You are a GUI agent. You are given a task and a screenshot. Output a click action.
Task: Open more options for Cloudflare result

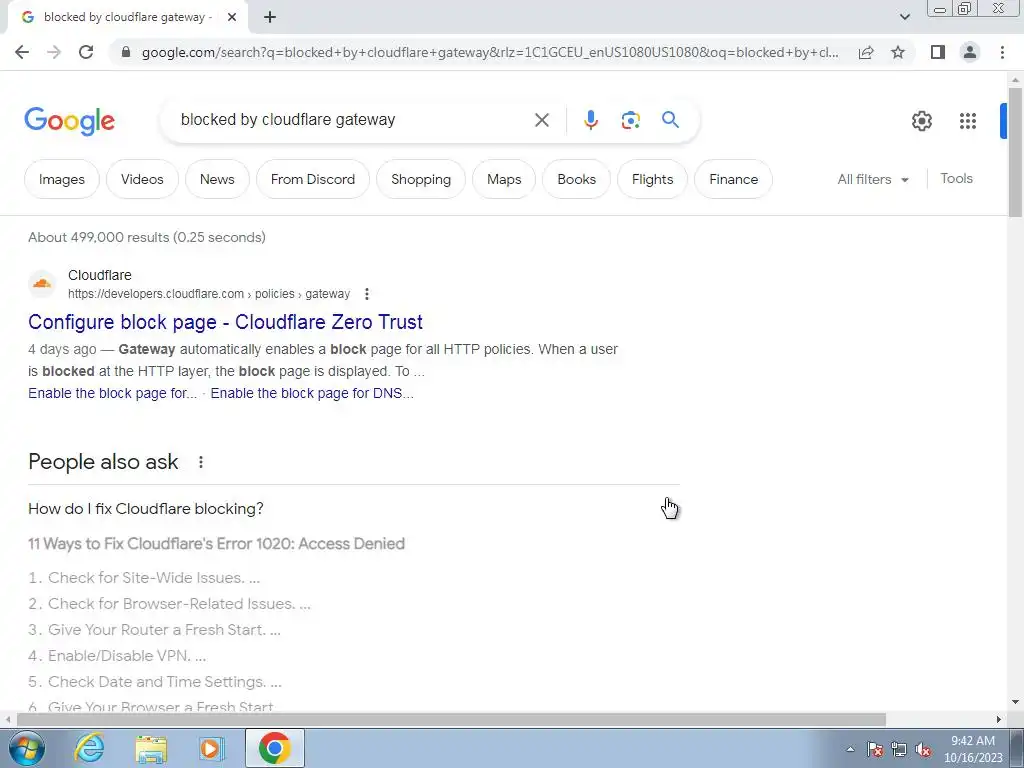tap(366, 294)
